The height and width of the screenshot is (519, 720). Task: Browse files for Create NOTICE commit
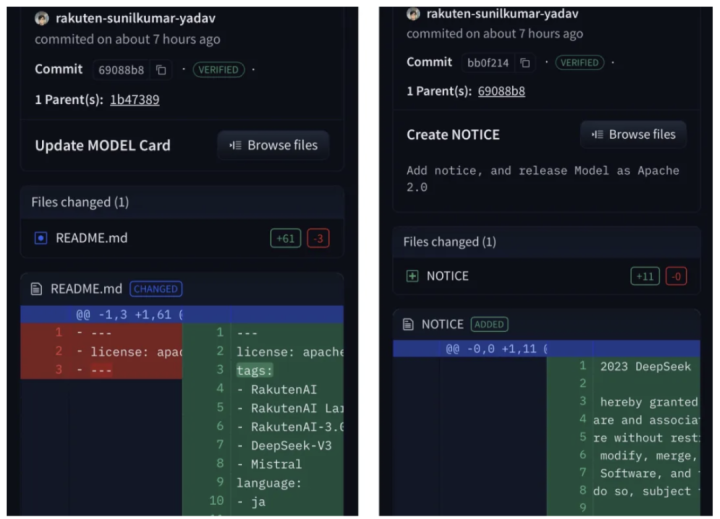pos(633,135)
